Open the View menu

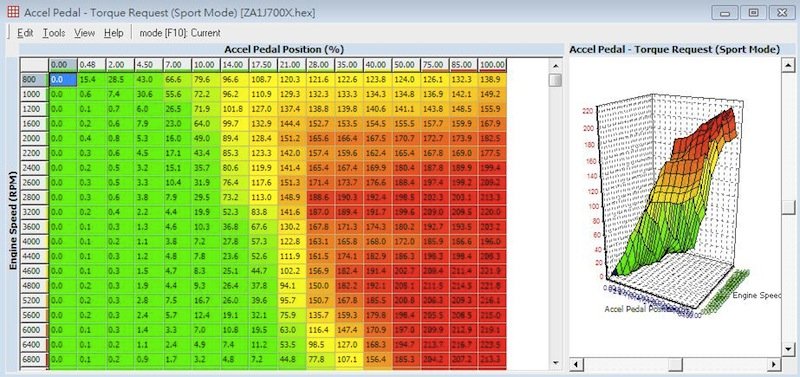pyautogui.click(x=84, y=33)
